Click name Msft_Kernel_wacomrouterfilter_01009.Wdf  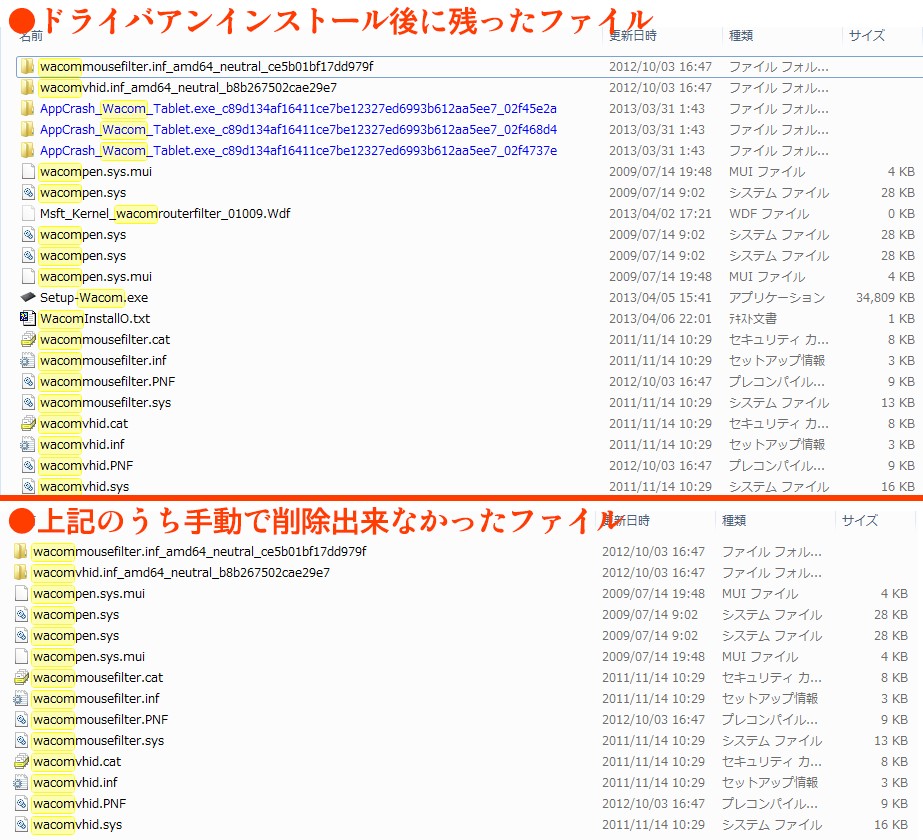coord(165,214)
